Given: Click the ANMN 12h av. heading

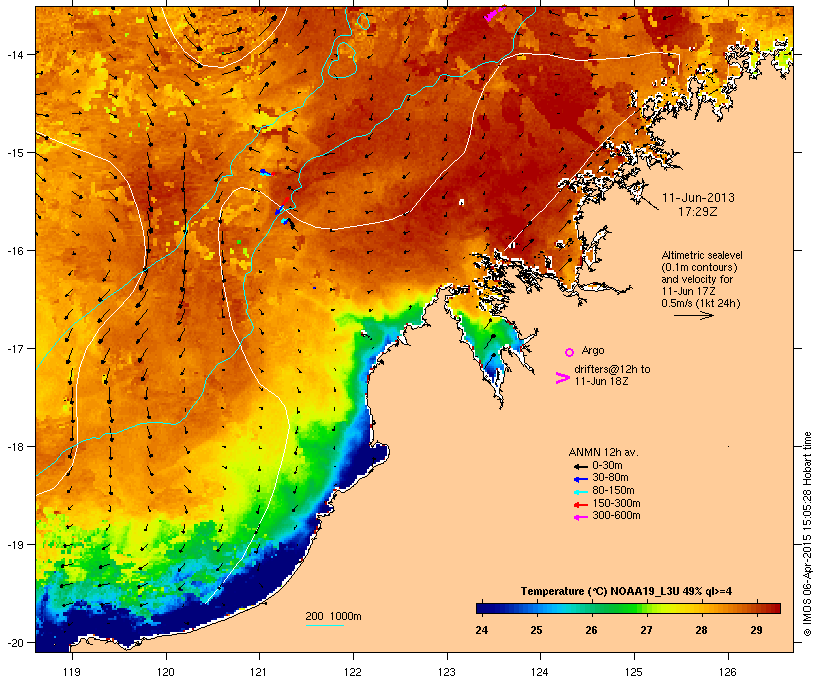Looking at the screenshot, I should (x=603, y=452).
